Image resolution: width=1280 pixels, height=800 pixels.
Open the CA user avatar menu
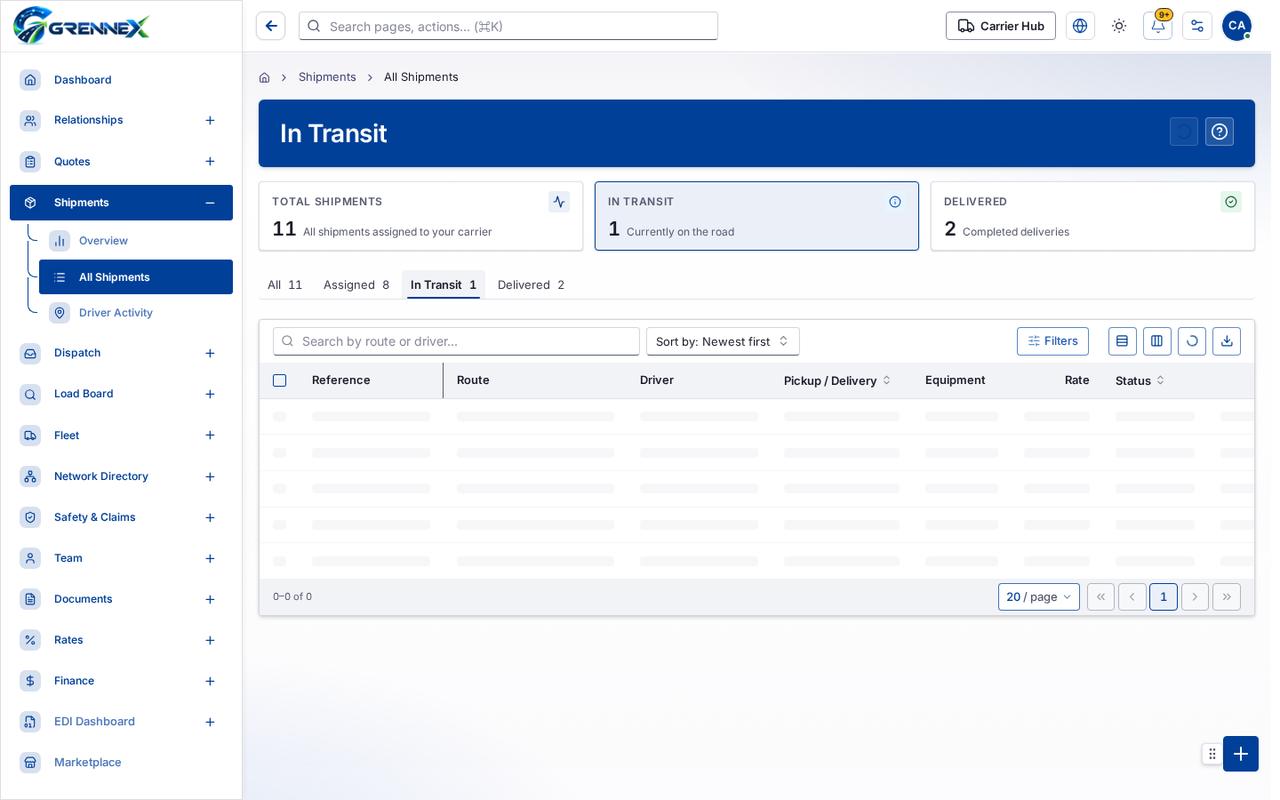pos(1237,26)
